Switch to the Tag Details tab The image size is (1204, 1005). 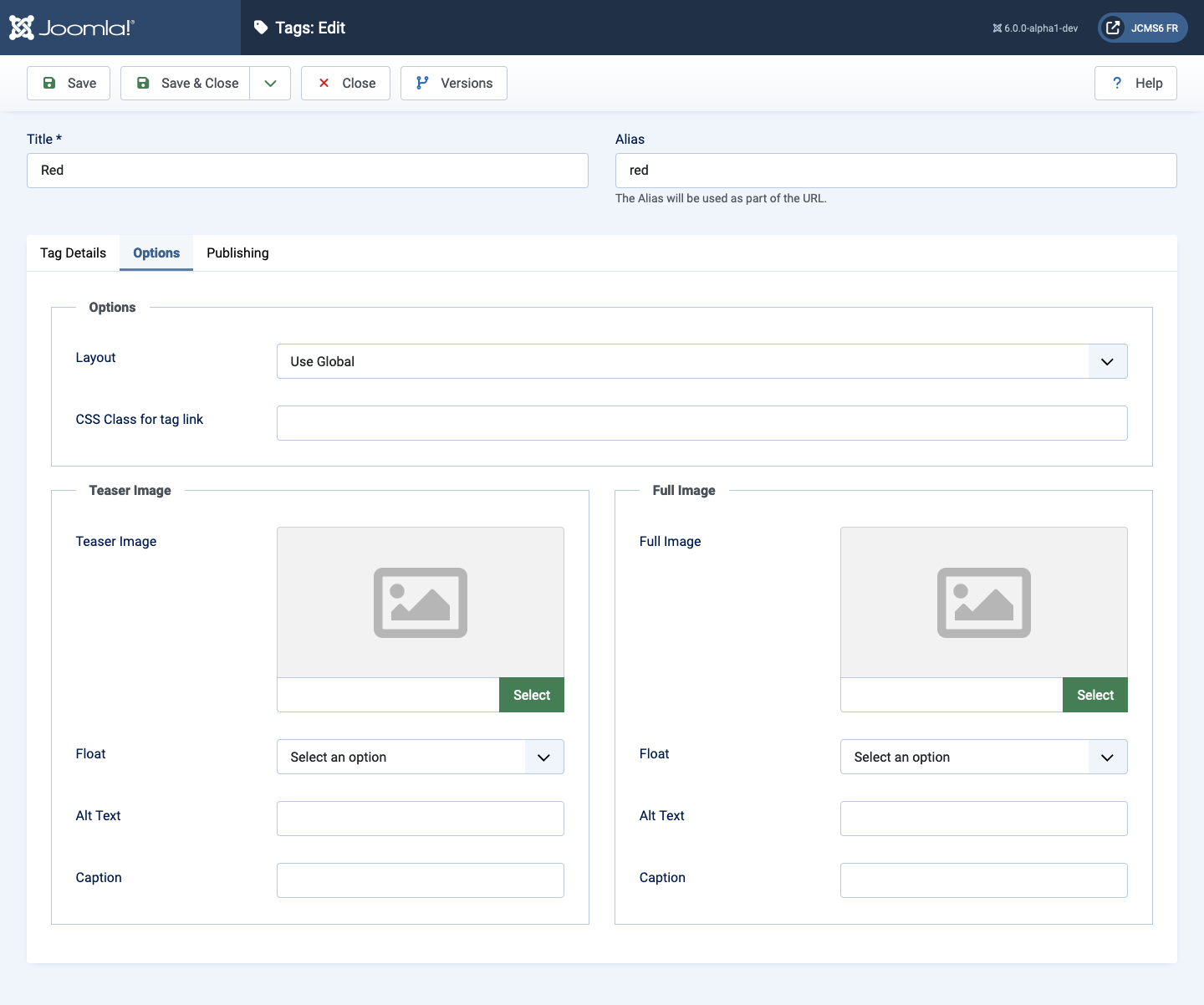[73, 253]
